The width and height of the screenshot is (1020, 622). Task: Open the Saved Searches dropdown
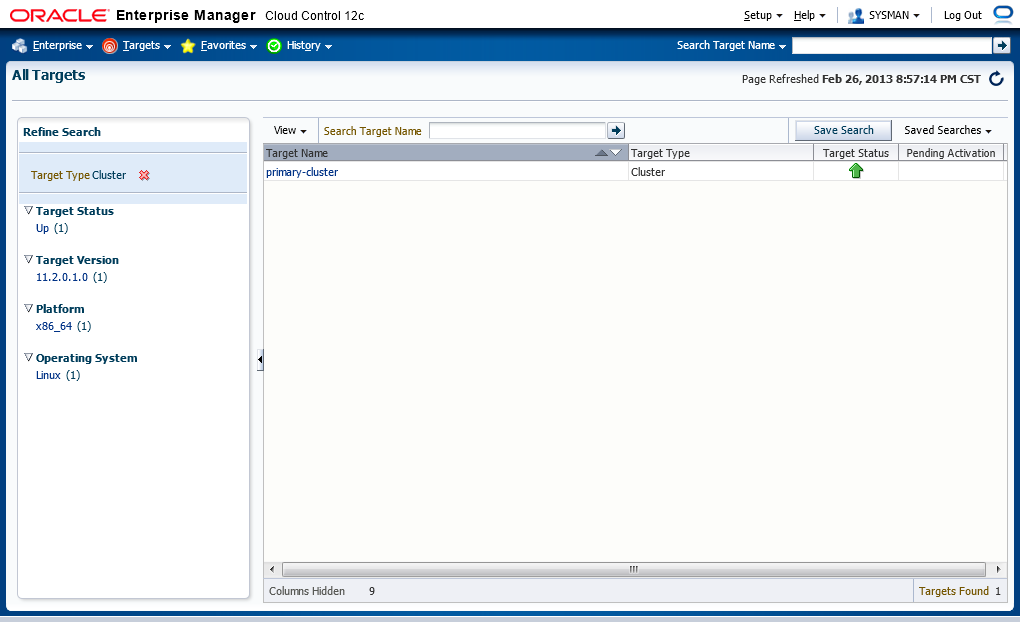coord(948,130)
